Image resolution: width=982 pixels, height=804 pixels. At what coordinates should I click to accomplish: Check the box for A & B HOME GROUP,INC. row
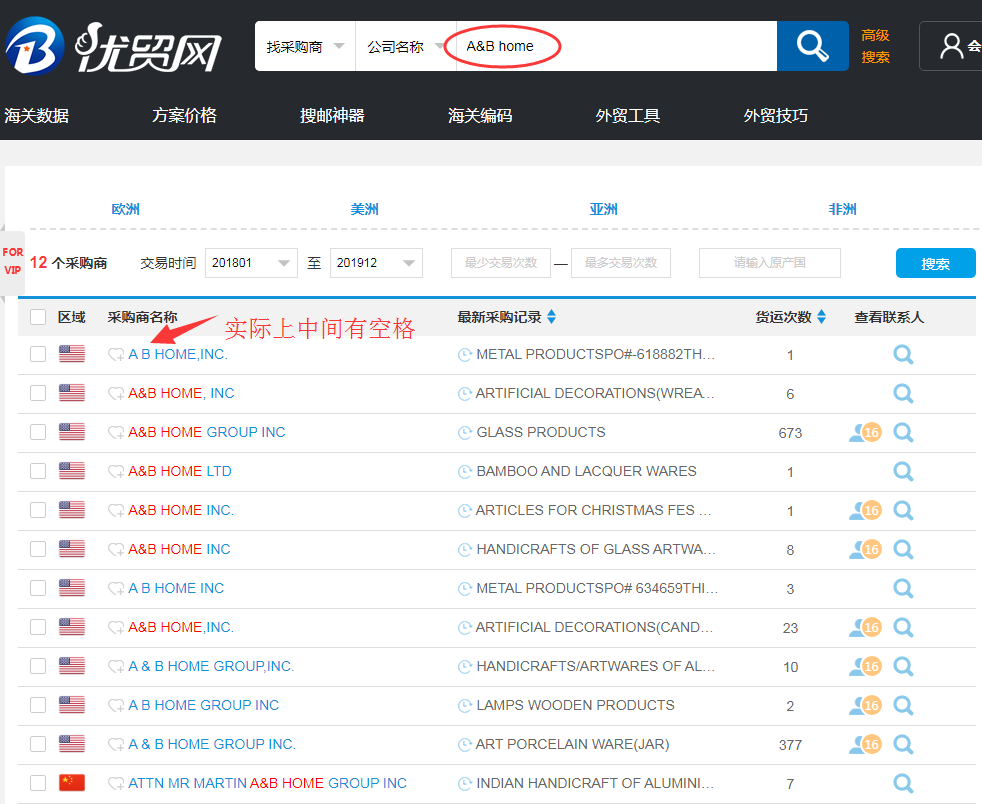38,666
